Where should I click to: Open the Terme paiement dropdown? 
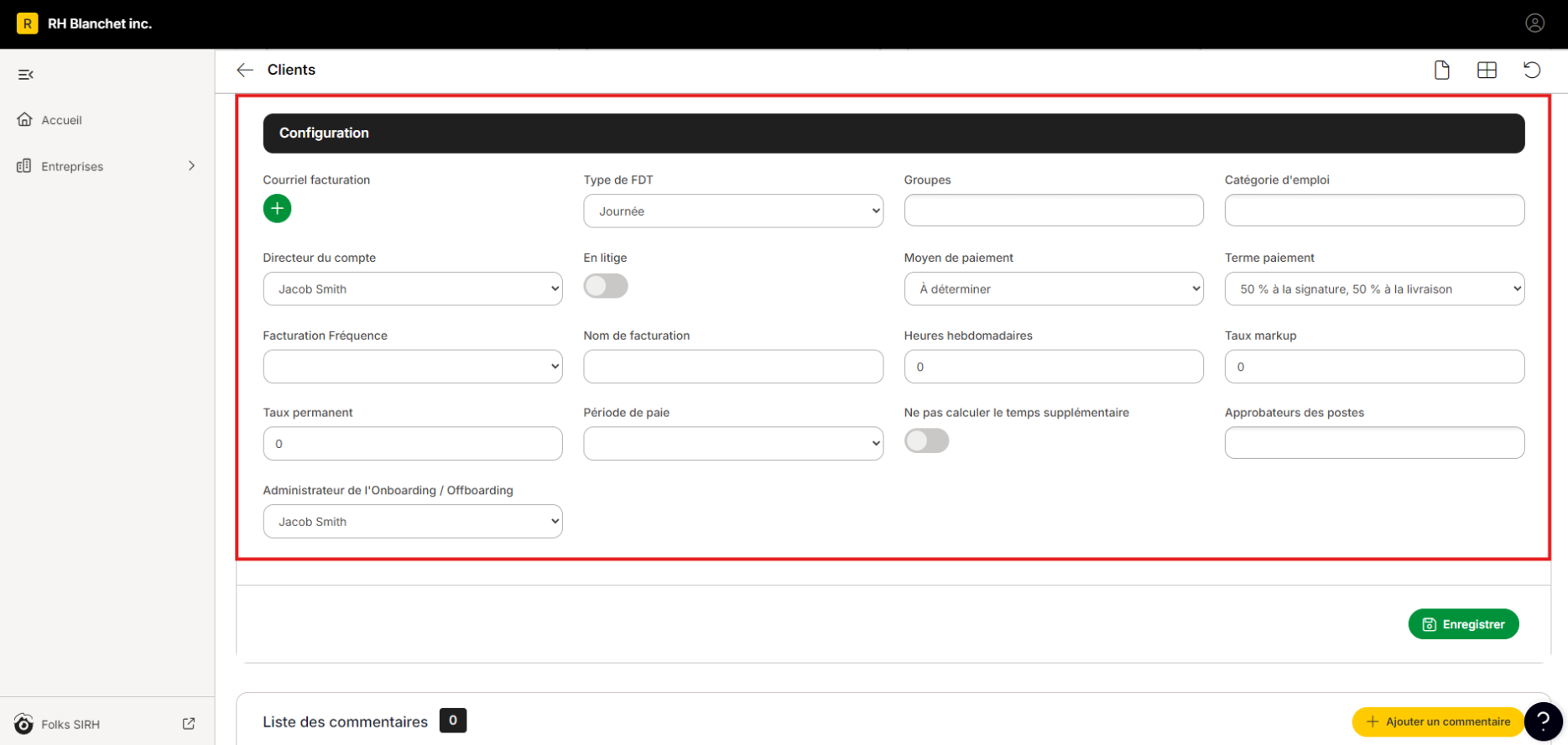pos(1374,289)
